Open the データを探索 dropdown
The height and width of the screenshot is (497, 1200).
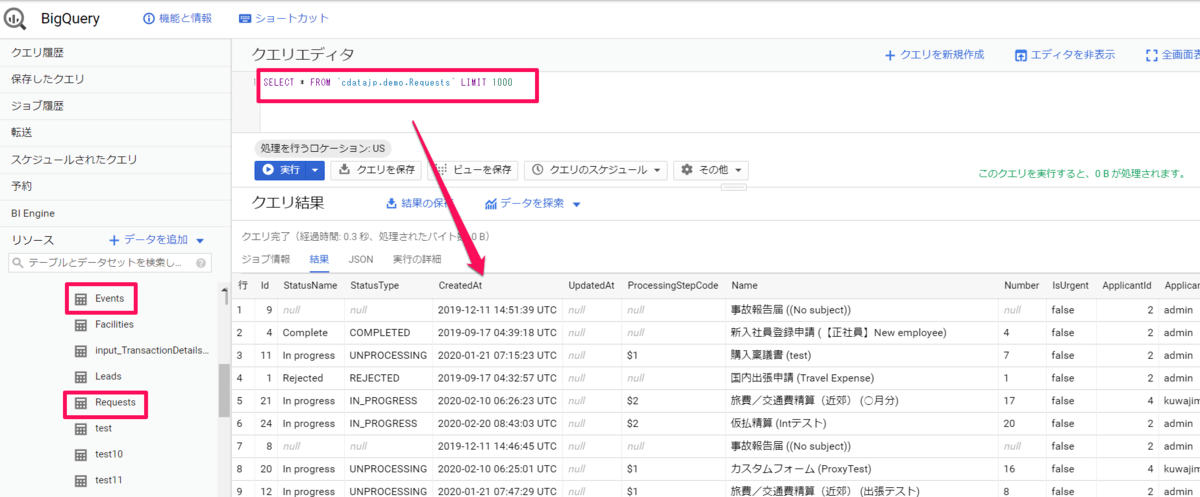[533, 203]
